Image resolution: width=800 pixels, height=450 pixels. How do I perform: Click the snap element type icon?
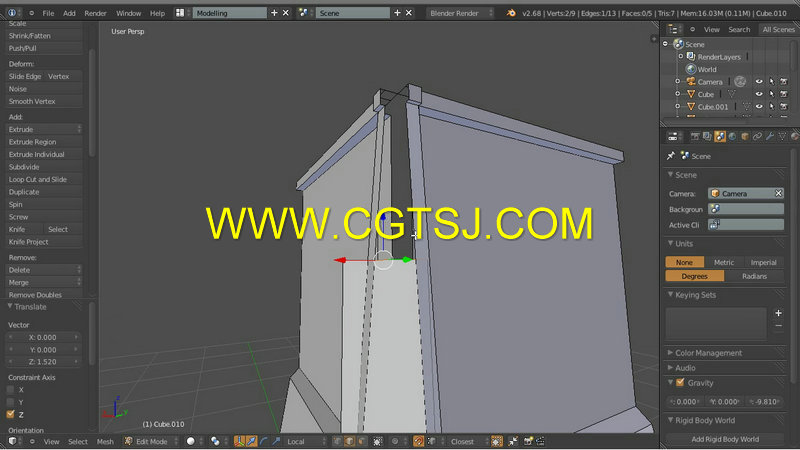coord(432,441)
